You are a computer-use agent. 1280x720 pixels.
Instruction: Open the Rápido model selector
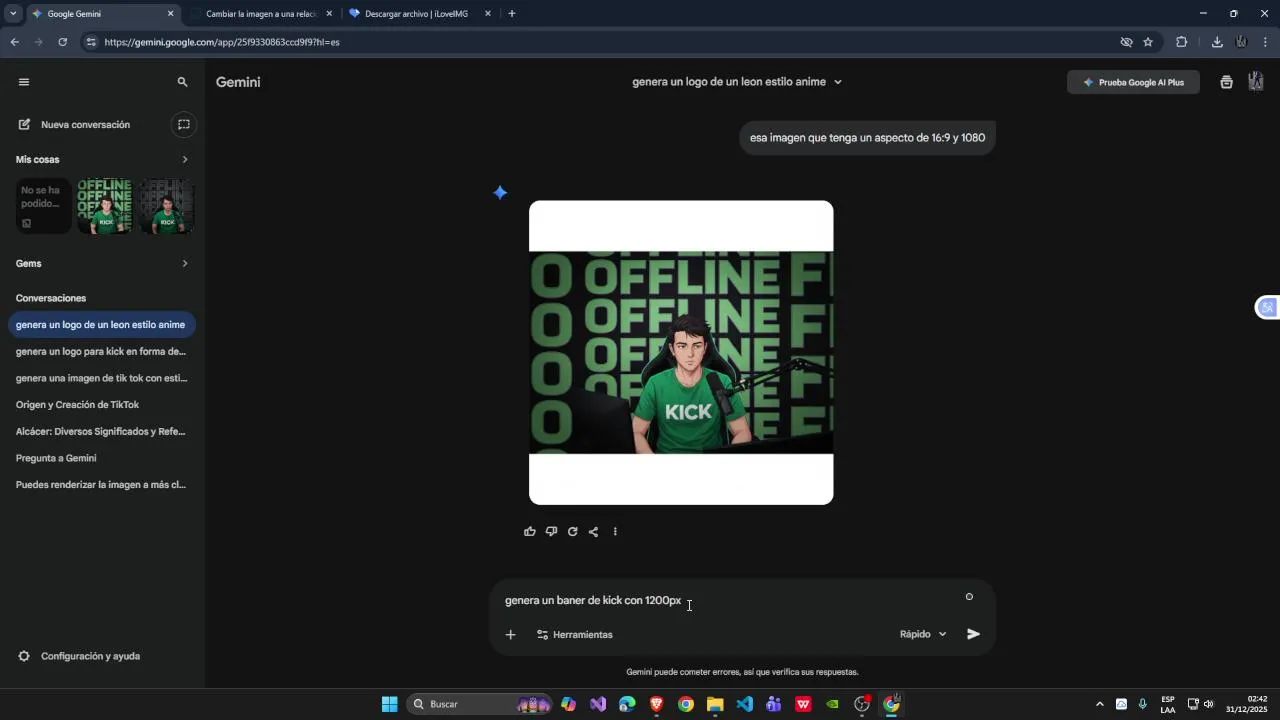pos(922,634)
